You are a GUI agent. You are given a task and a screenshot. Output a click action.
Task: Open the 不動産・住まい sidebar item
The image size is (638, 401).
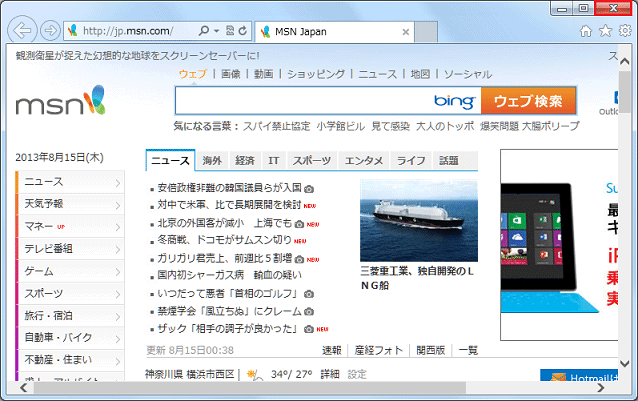click(x=70, y=360)
